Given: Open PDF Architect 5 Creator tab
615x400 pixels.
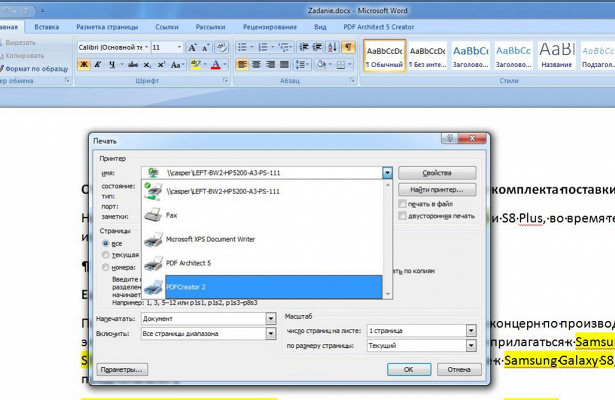Looking at the screenshot, I should coord(378,27).
